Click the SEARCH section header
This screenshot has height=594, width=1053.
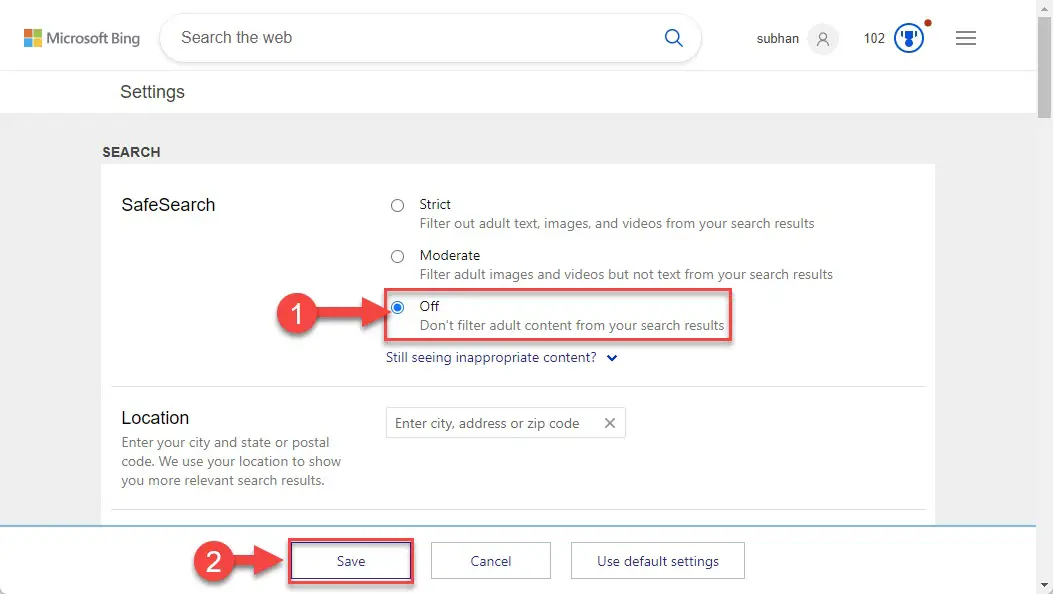(131, 152)
